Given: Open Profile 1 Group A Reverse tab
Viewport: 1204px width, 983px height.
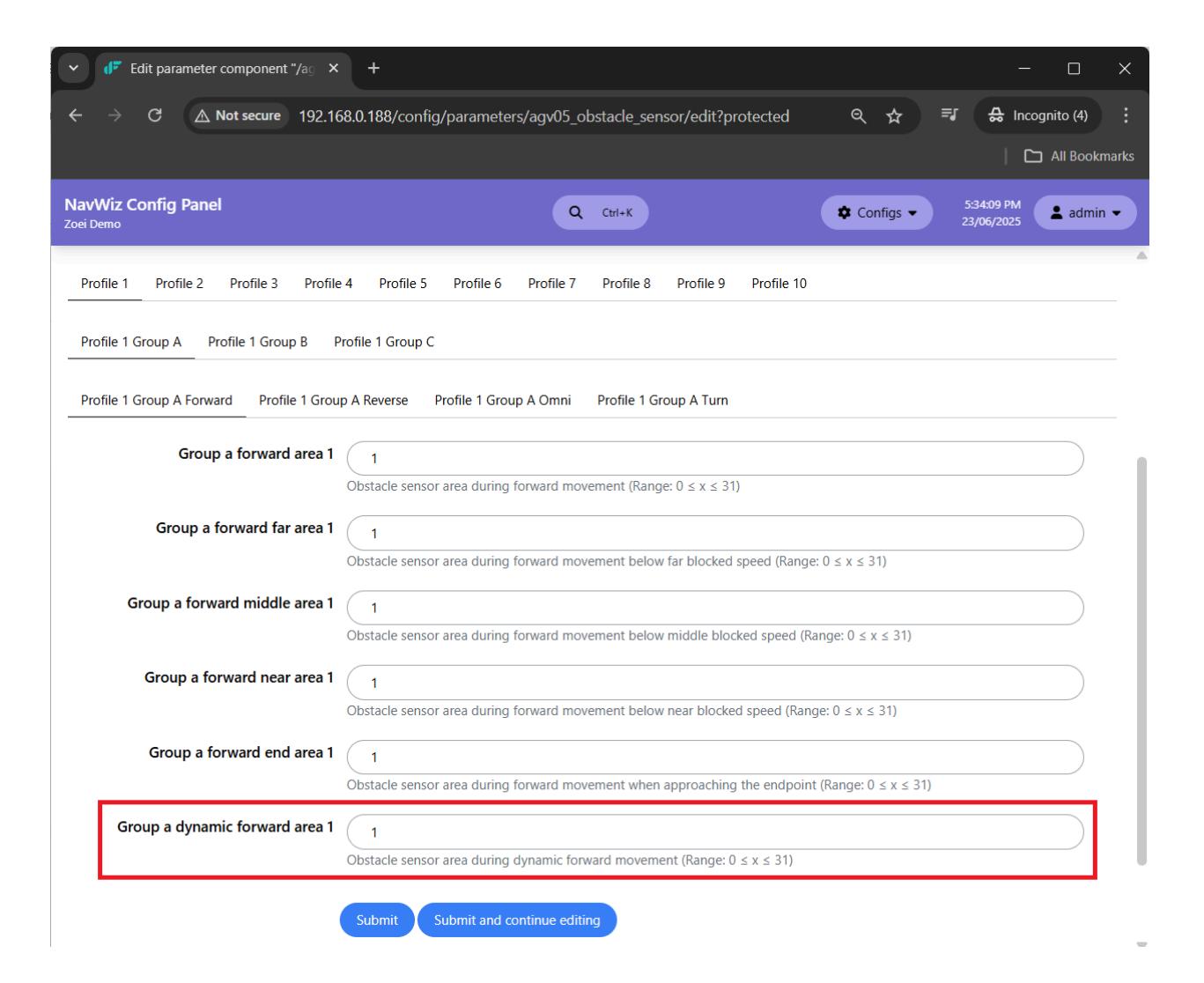Looking at the screenshot, I should [x=334, y=400].
